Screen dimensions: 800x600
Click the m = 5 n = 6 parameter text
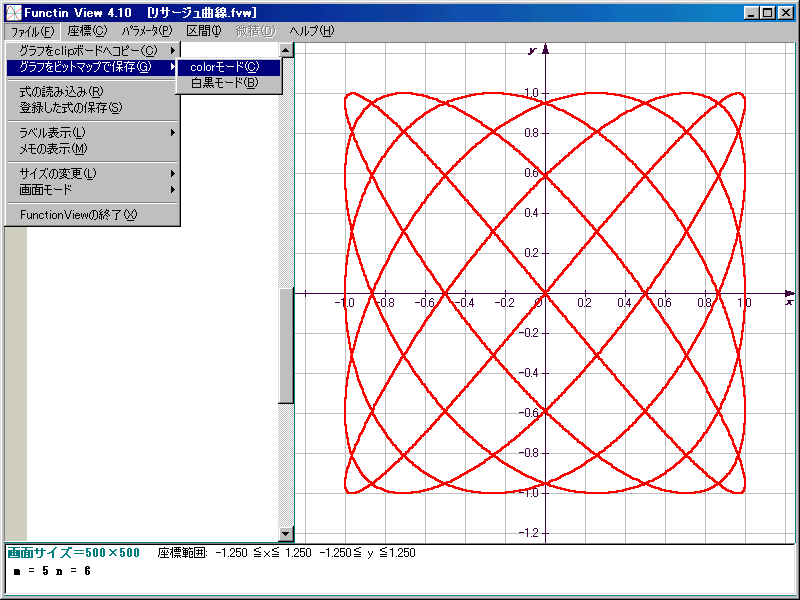click(52, 571)
